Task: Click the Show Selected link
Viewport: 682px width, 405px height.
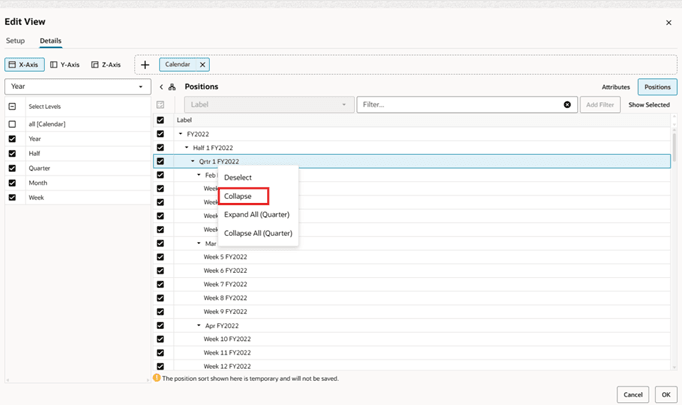Action: (649, 105)
